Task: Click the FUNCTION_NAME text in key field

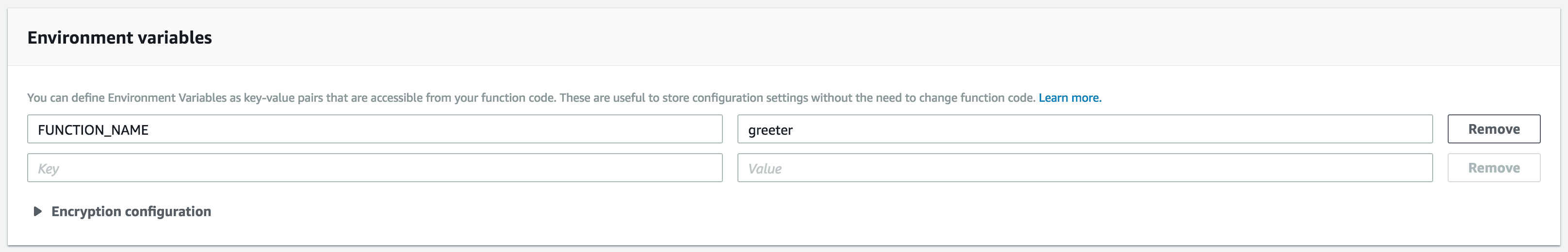Action: (x=93, y=130)
